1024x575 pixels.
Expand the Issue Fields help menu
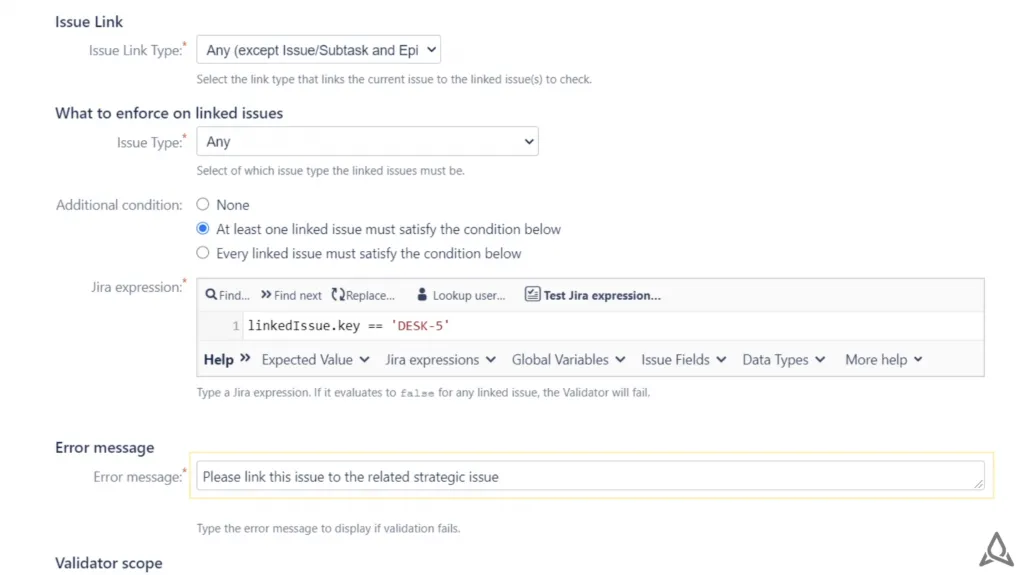tap(683, 359)
